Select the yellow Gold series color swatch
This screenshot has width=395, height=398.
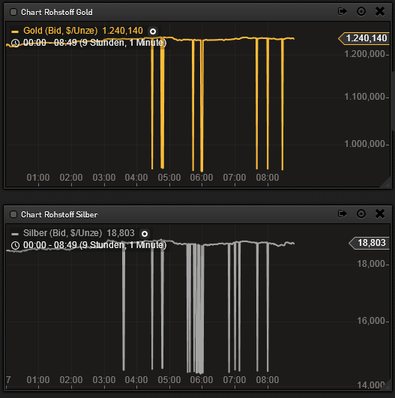15,32
